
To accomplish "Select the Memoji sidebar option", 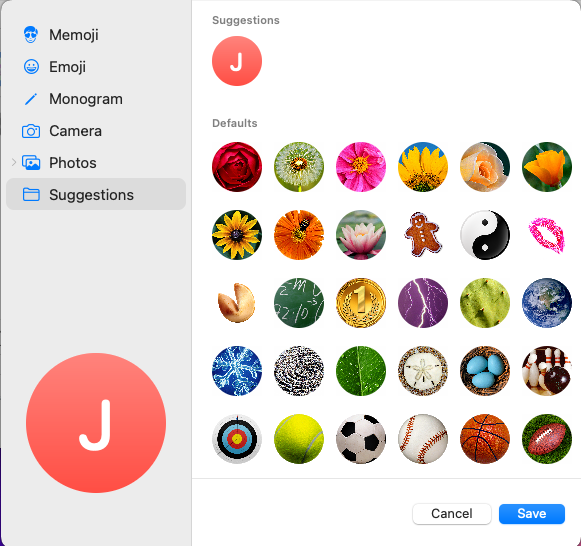I will coord(96,35).
